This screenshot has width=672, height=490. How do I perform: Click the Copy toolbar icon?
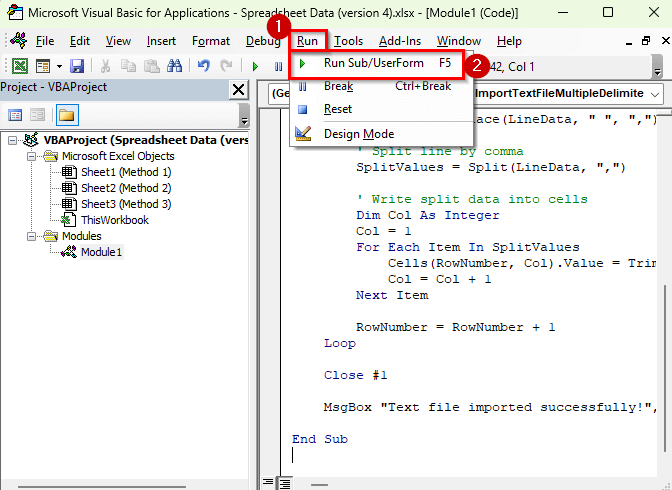coord(128,66)
